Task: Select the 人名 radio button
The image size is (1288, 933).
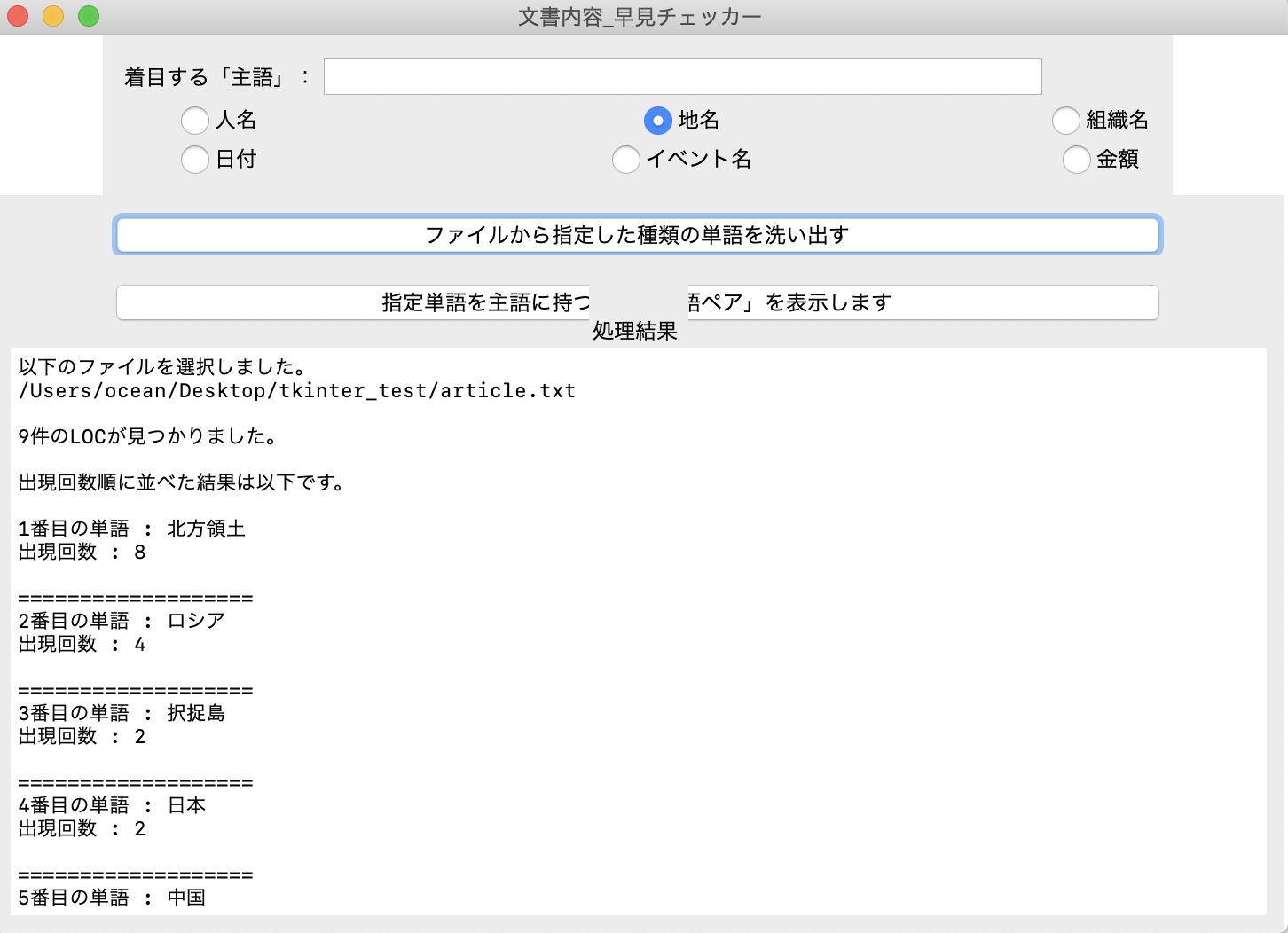Action: (x=195, y=121)
